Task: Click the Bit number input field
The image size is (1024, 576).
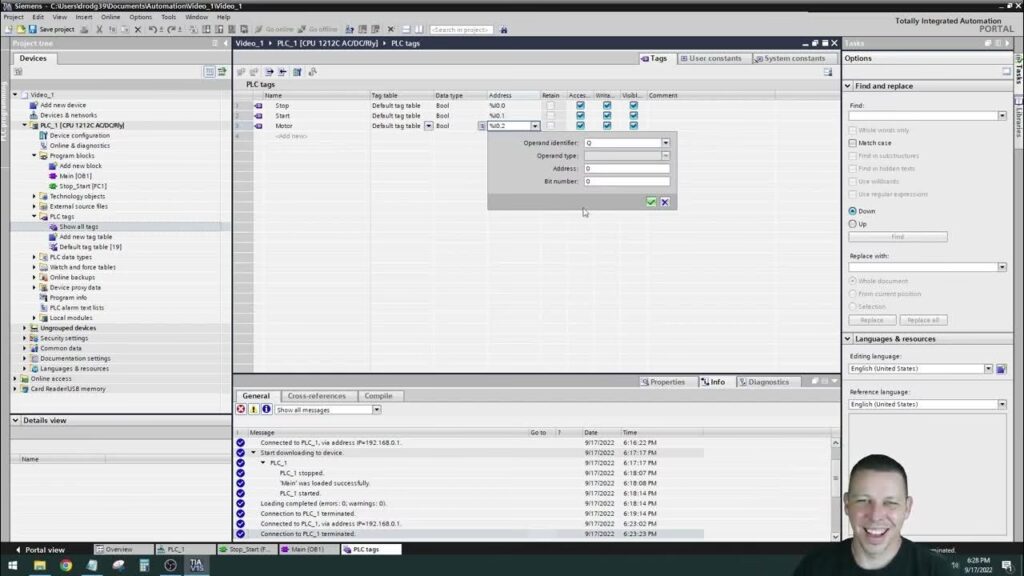Action: point(626,182)
